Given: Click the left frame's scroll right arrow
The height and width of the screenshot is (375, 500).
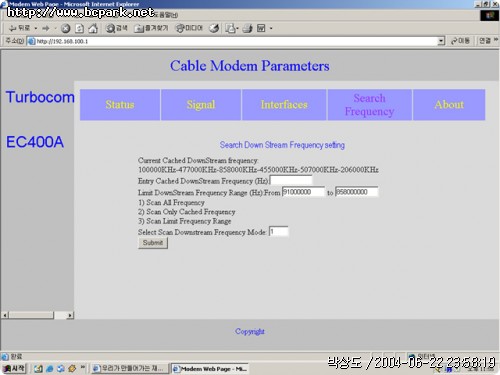Looking at the screenshot, I should 70,315.
